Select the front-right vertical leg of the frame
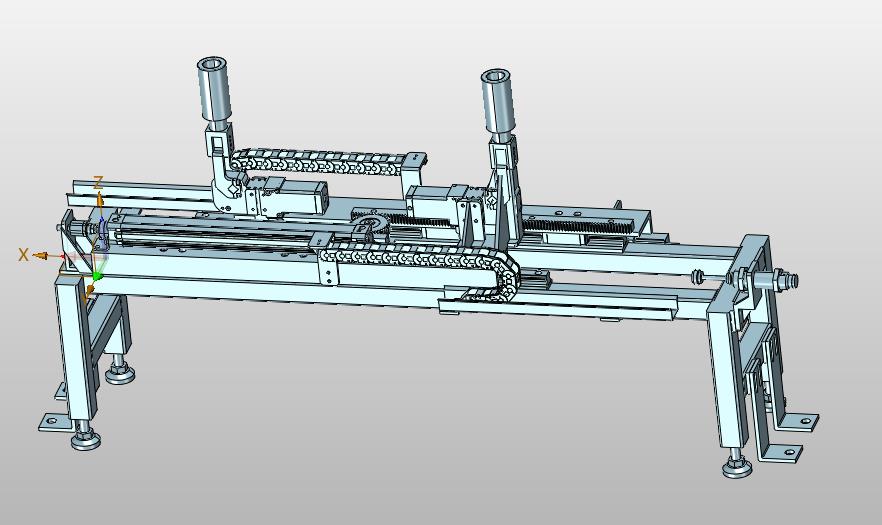882x525 pixels. 728,378
